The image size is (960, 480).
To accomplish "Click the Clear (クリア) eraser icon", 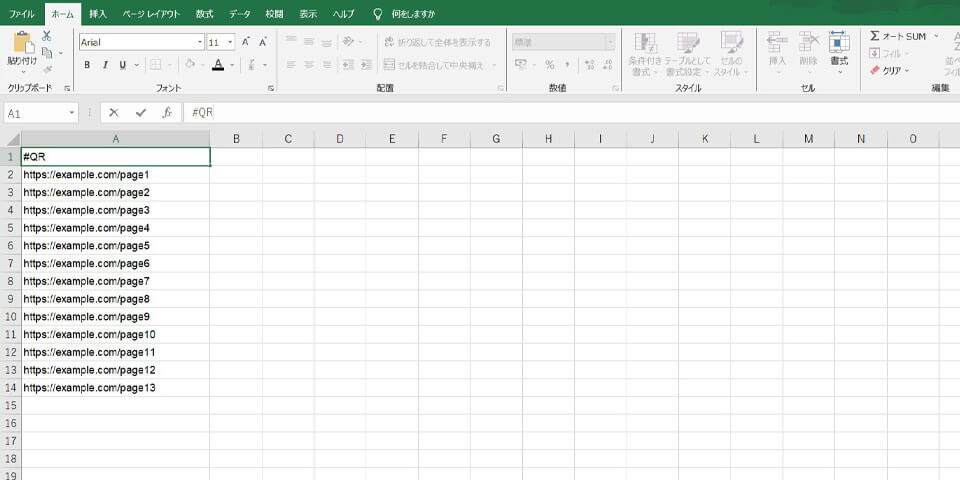I will click(x=875, y=71).
